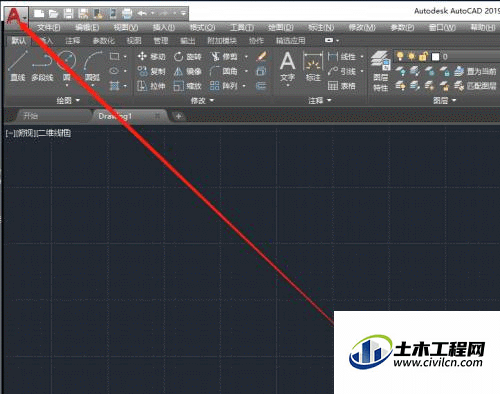Toggle layer 0 on/off light bulb
500x394 pixels.
[x=400, y=56]
